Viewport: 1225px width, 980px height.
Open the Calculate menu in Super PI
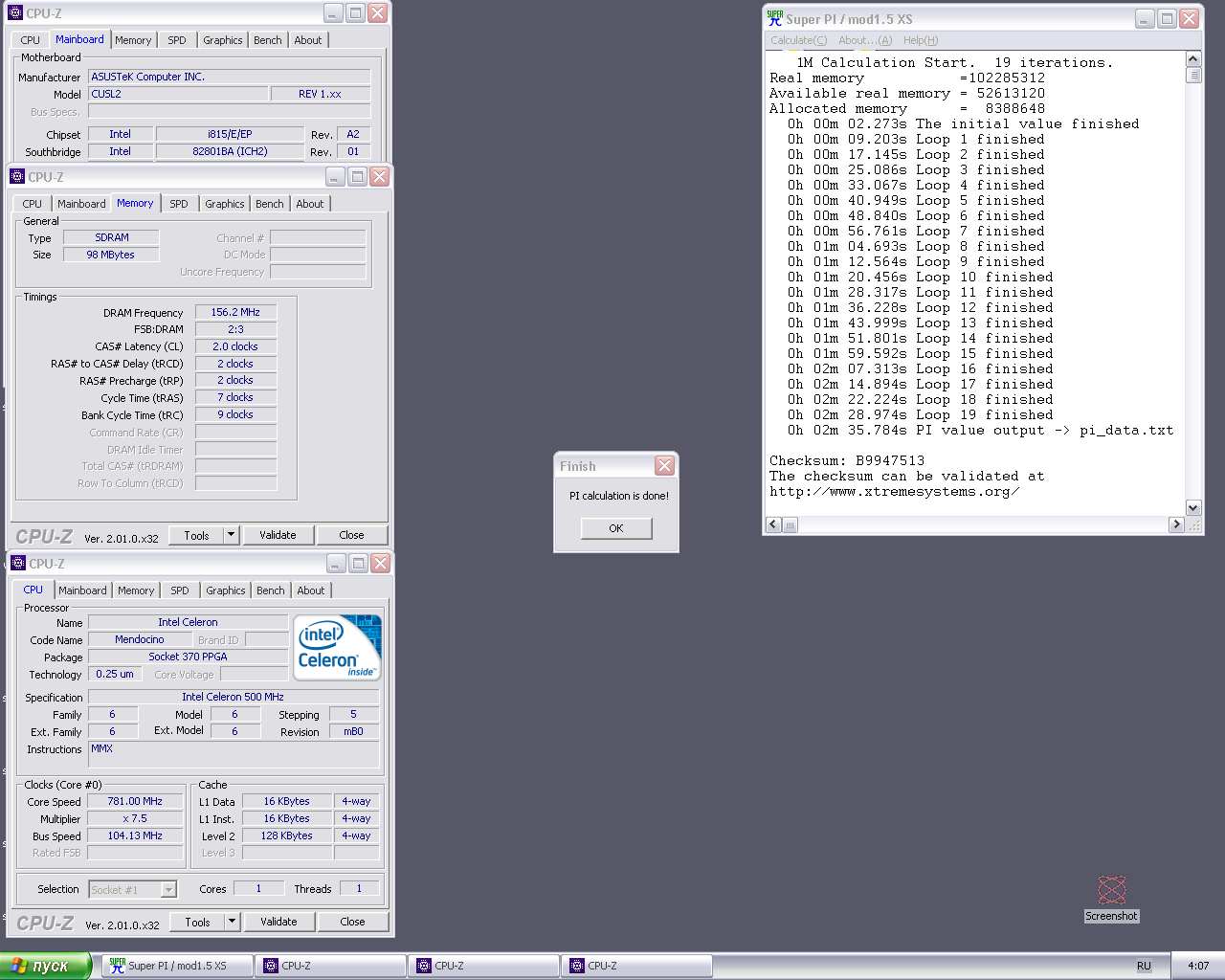pyautogui.click(x=799, y=40)
